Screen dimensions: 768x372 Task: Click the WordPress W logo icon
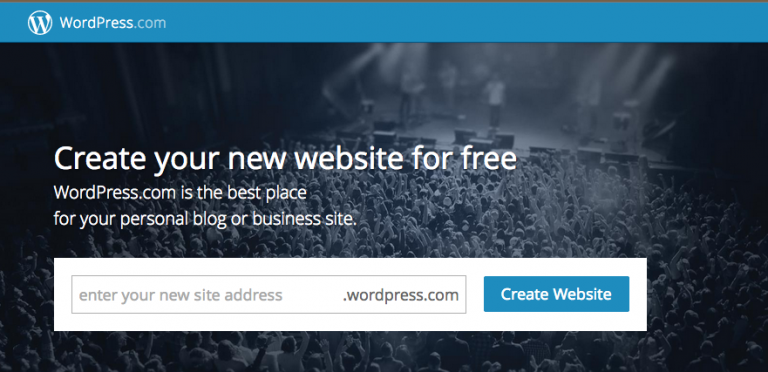[x=40, y=23]
